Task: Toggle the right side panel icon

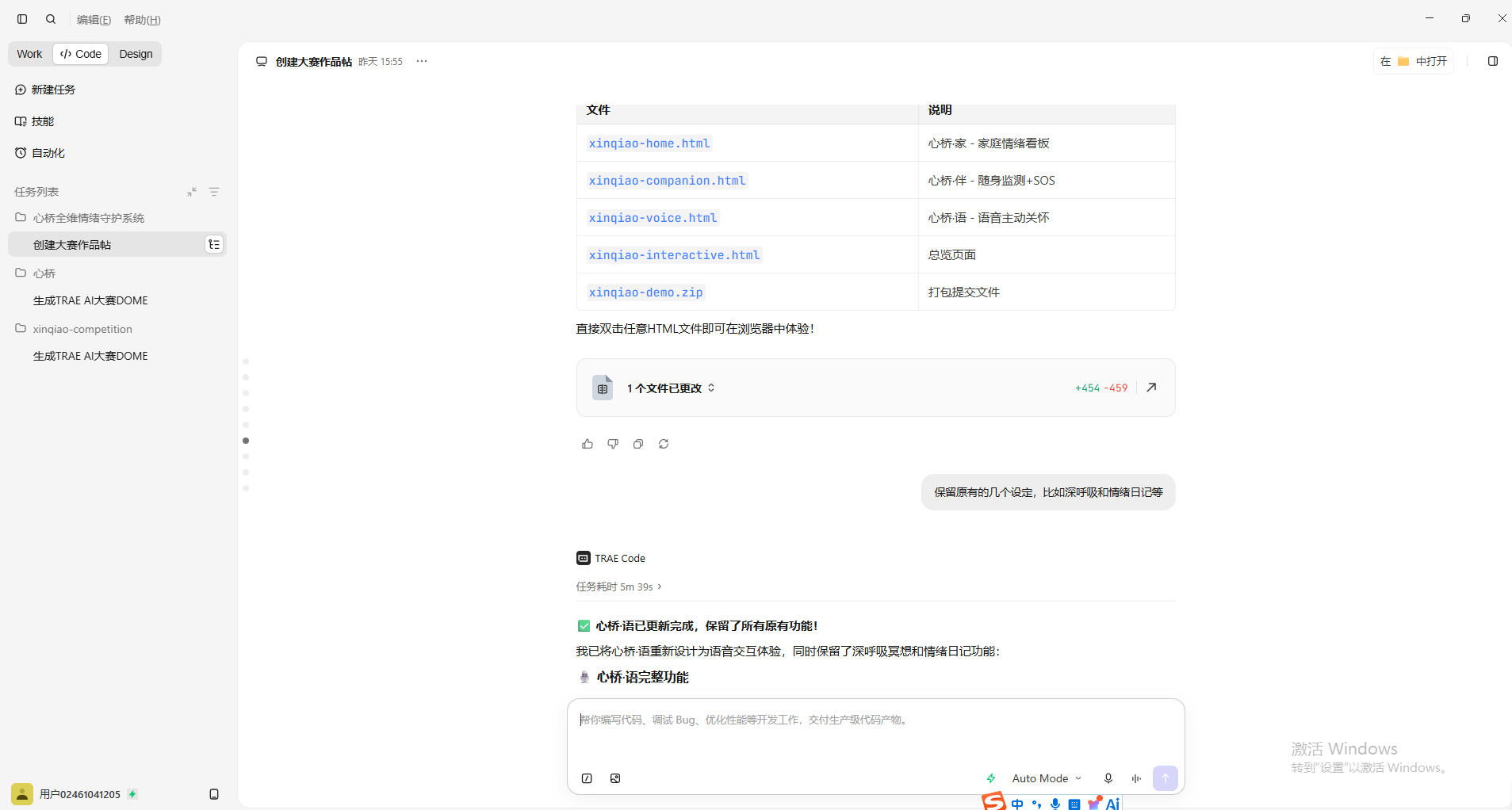Action: [x=1493, y=61]
